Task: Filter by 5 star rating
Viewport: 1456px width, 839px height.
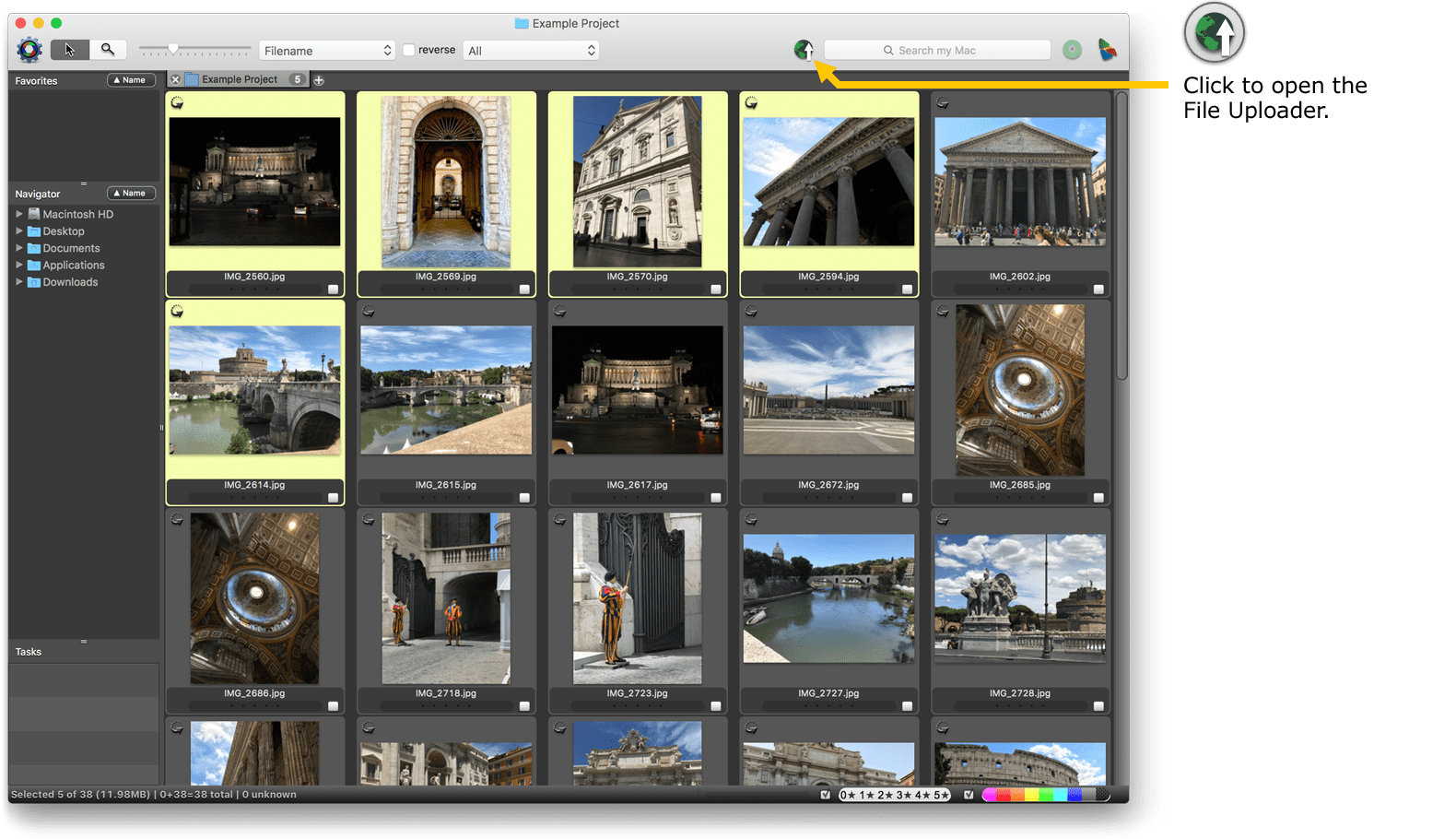Action: click(x=941, y=795)
